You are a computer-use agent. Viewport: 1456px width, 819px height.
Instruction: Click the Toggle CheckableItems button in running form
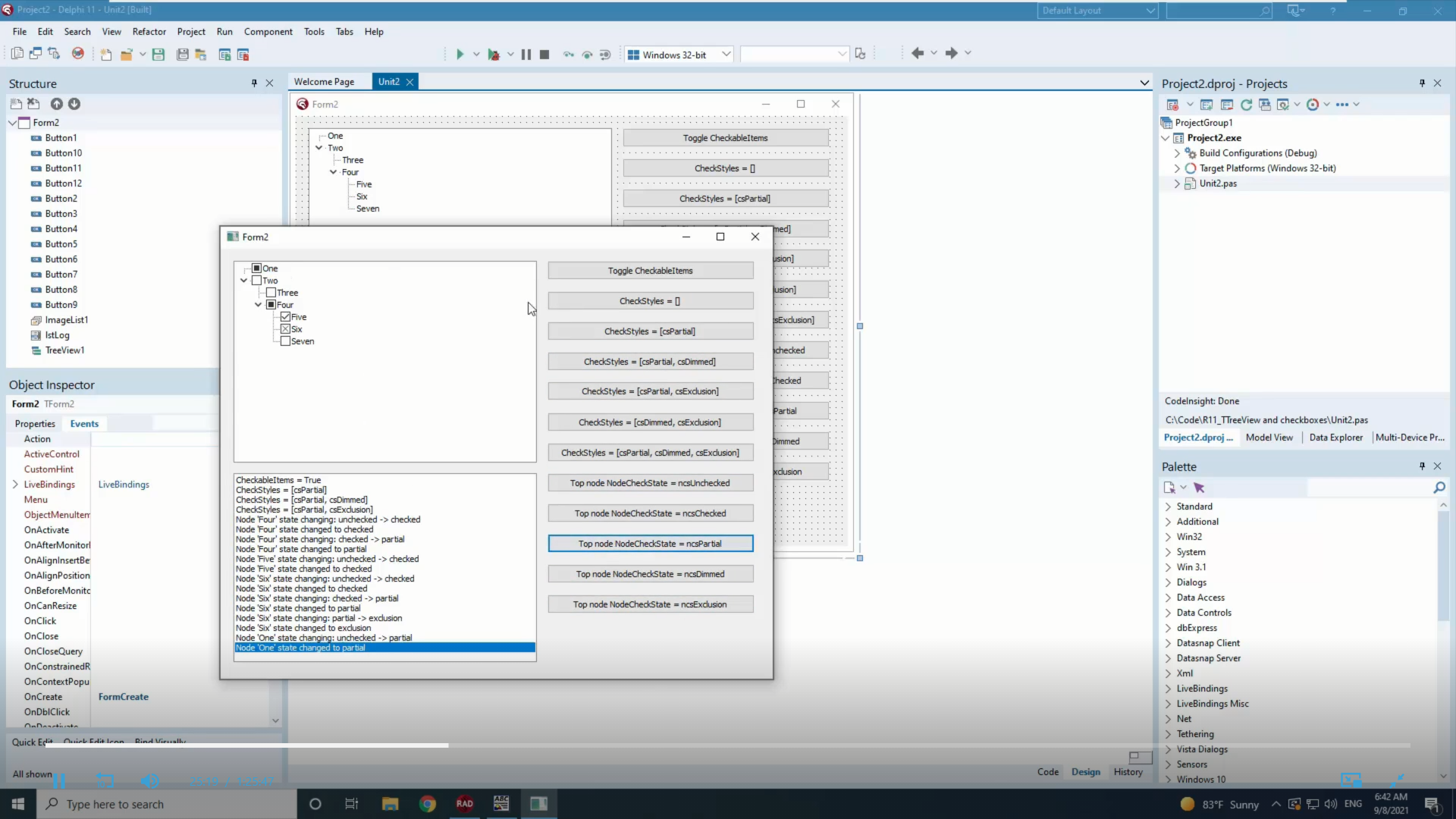click(650, 271)
